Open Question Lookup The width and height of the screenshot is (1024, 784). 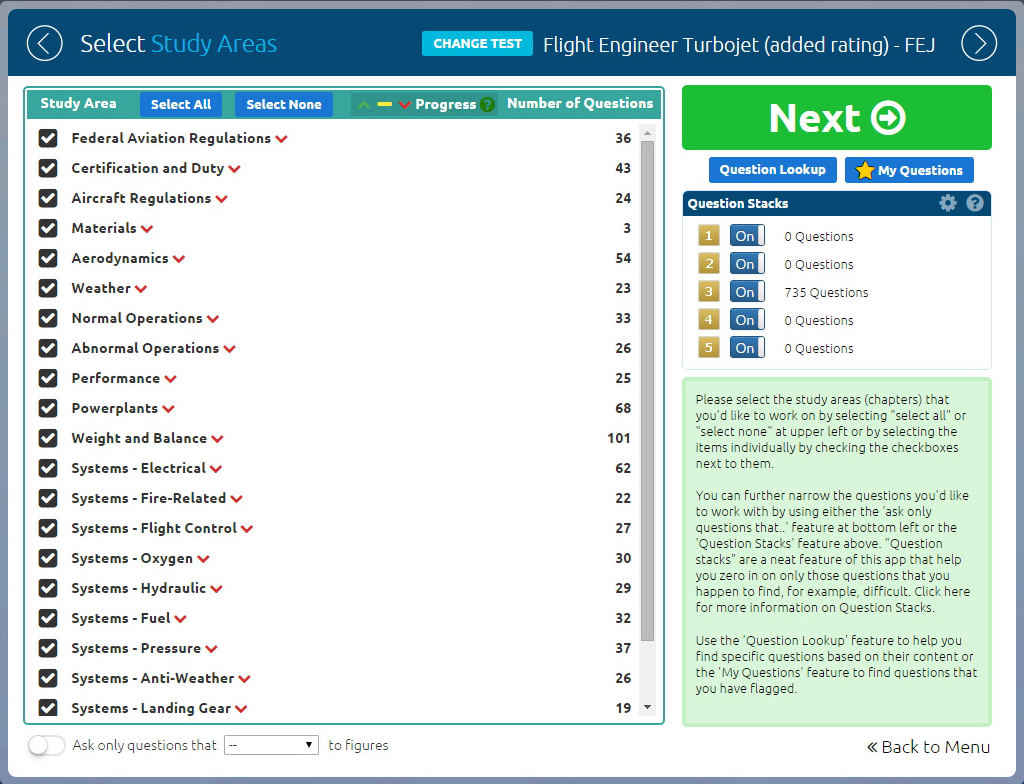coord(773,170)
